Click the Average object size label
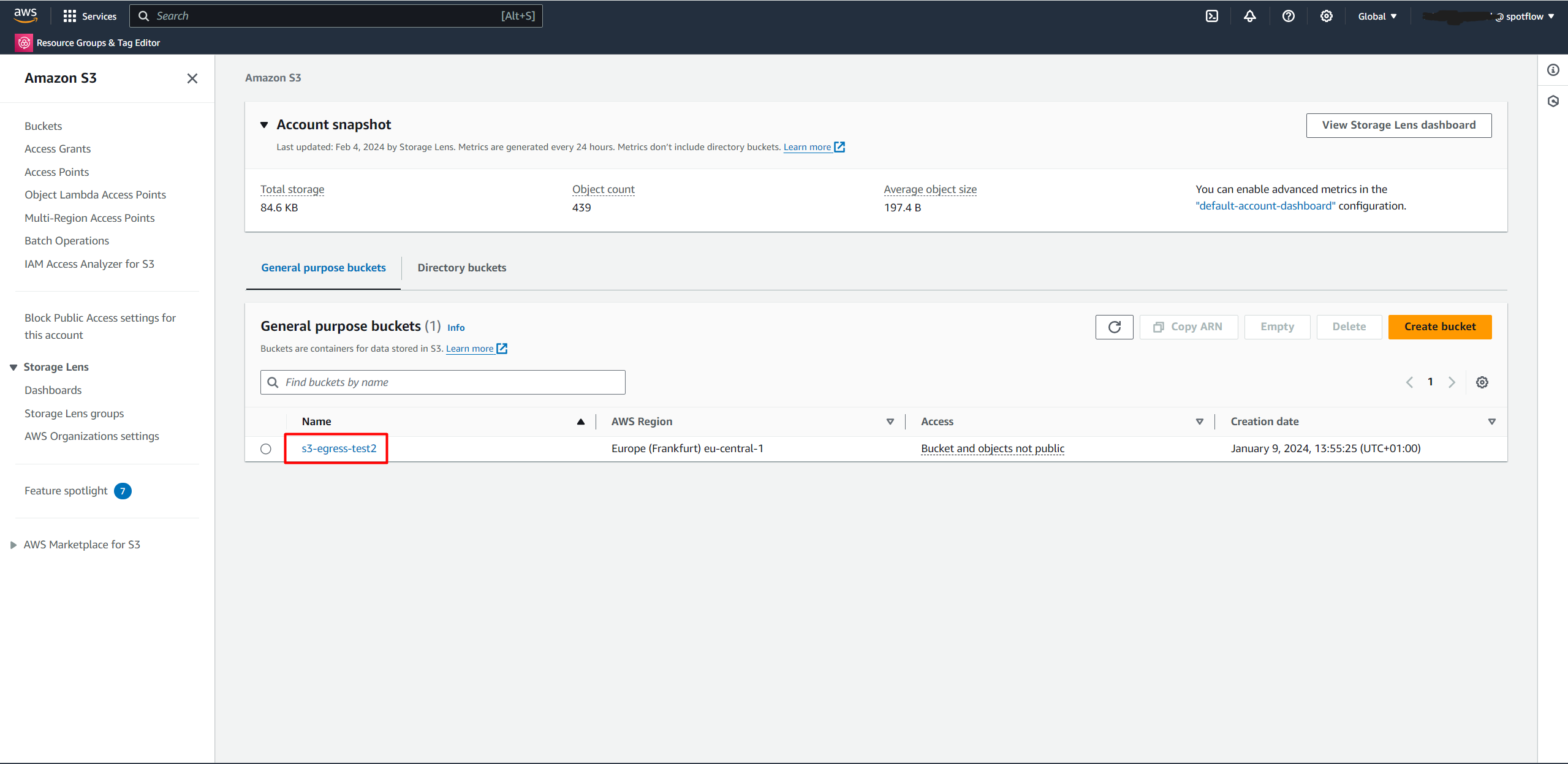The height and width of the screenshot is (764, 1568). (x=930, y=189)
